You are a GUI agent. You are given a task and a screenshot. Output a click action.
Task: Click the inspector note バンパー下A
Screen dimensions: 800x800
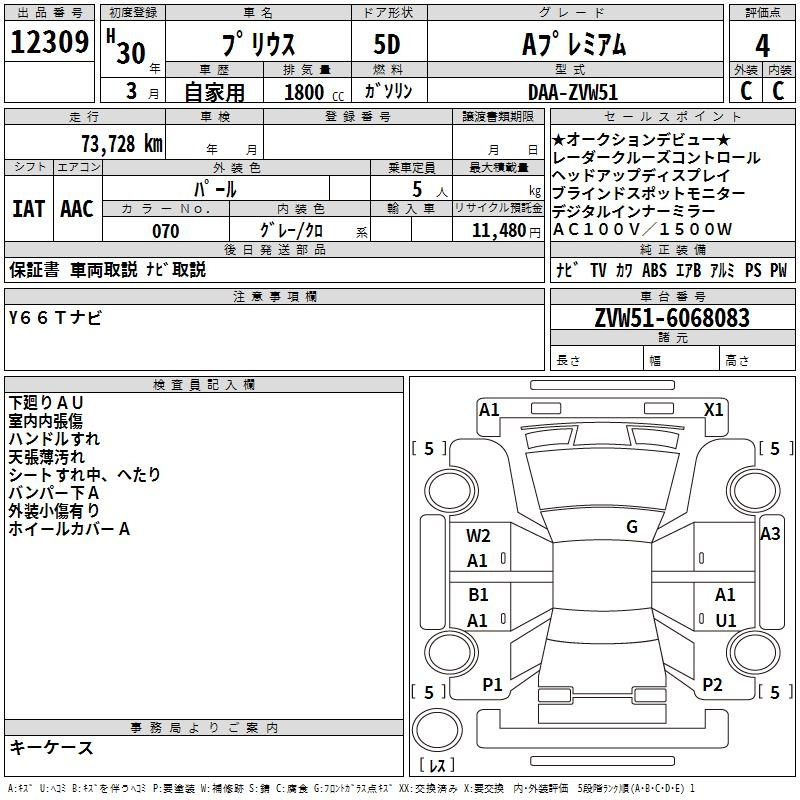point(54,492)
